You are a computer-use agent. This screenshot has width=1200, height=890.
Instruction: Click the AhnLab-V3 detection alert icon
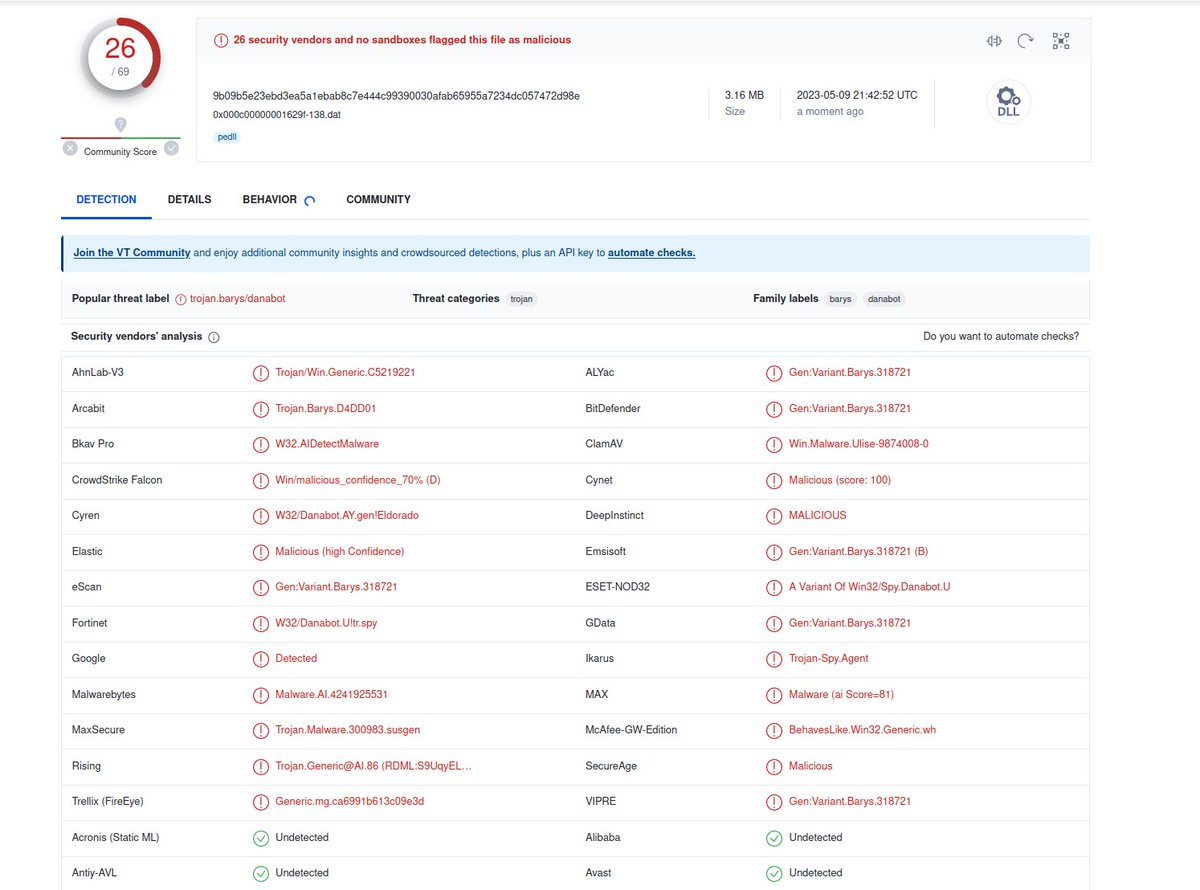260,373
